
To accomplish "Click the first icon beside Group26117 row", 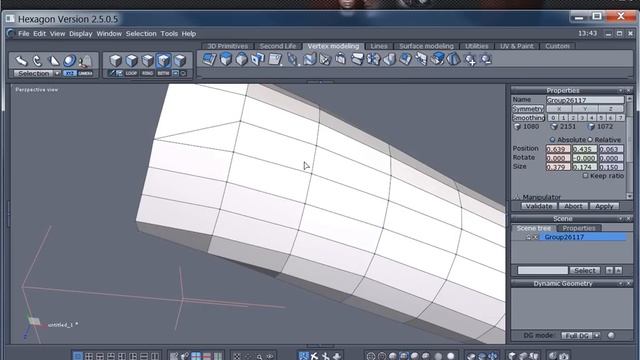I will pos(529,237).
